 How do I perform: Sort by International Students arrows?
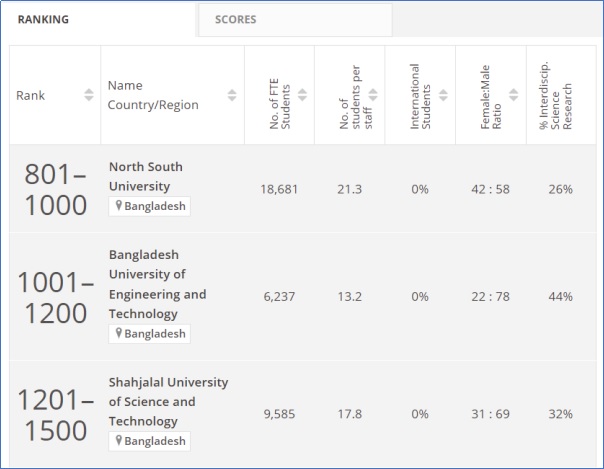pyautogui.click(x=443, y=95)
